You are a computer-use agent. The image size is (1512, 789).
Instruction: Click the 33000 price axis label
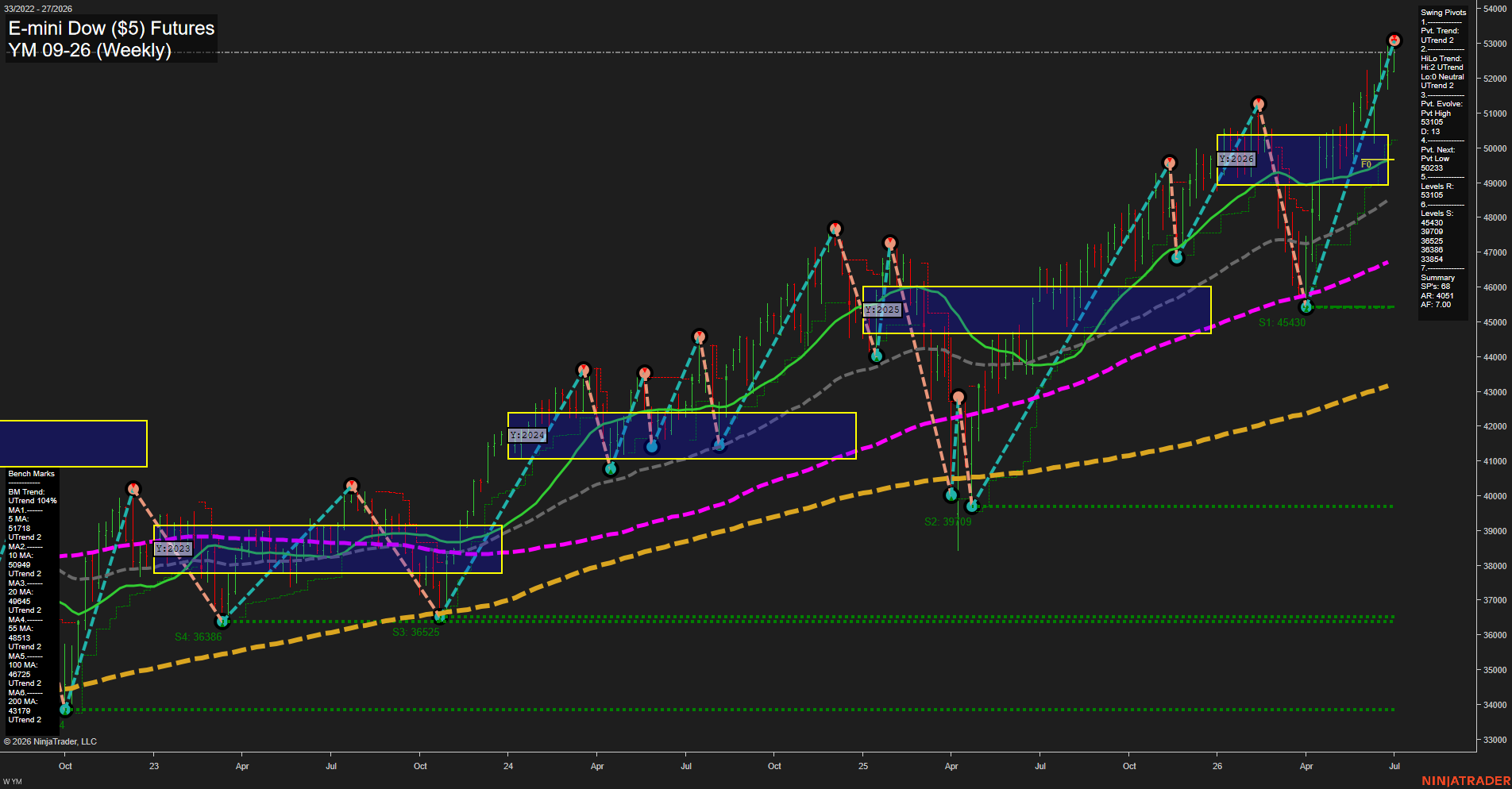1495,740
